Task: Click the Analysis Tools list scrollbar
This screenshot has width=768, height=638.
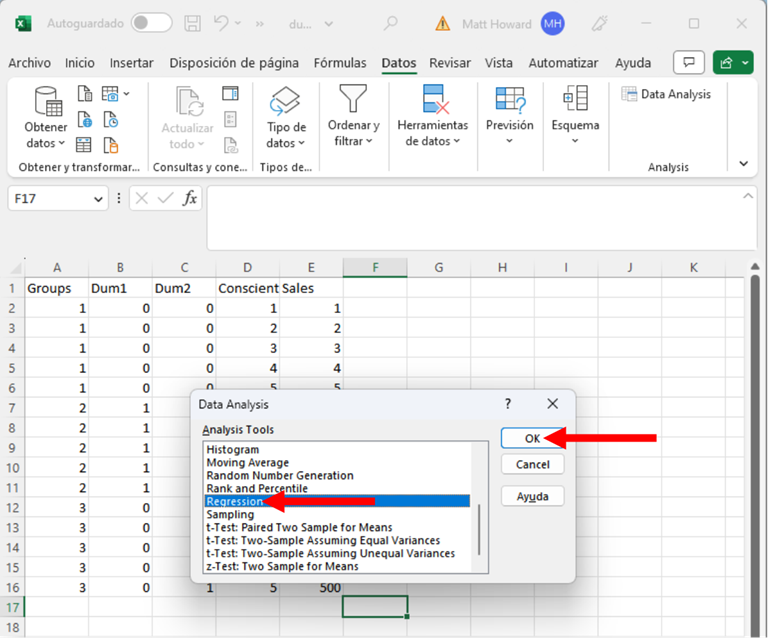Action: 479,530
